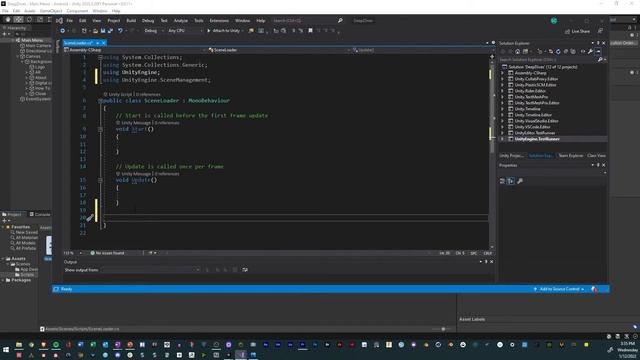Collapse the Canvas object in Unity Hierarchy

(18, 56)
